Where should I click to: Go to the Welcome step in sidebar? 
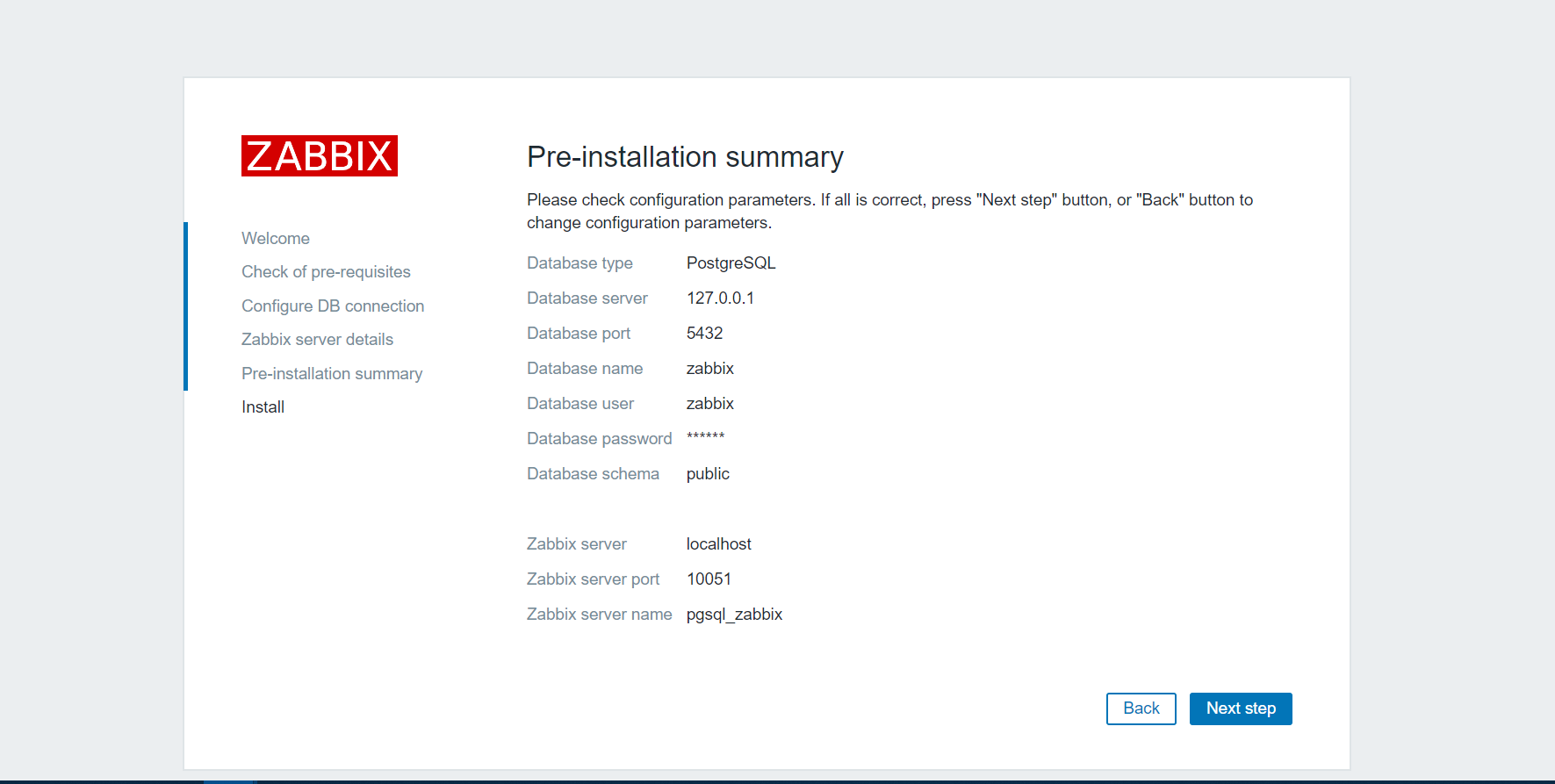point(275,239)
